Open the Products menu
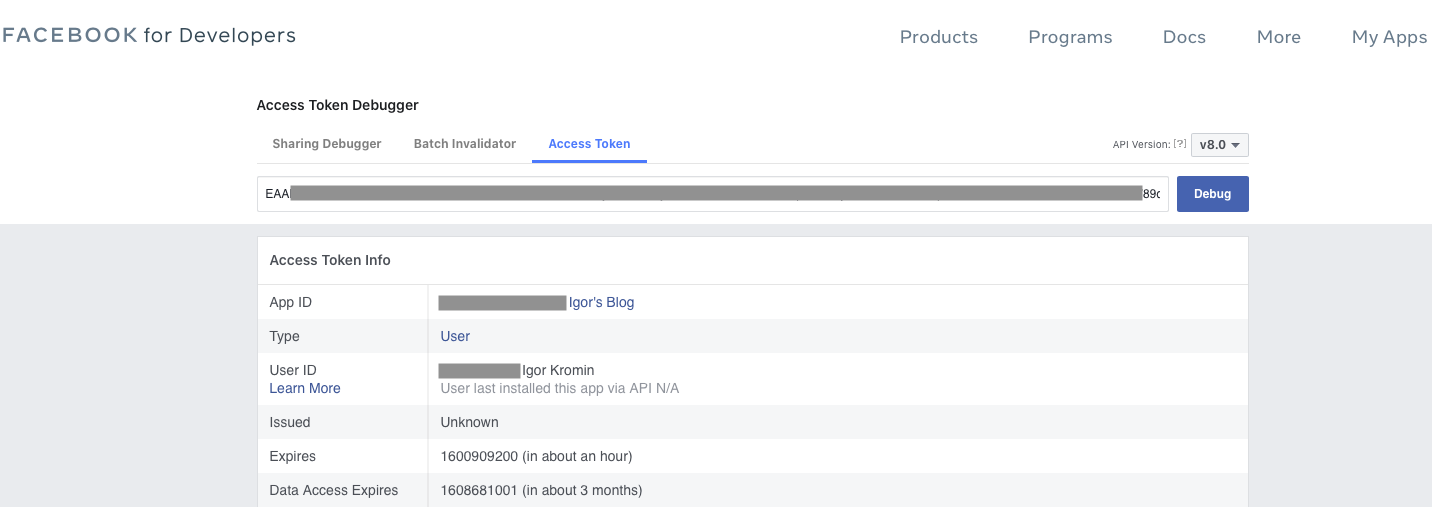 tap(939, 37)
